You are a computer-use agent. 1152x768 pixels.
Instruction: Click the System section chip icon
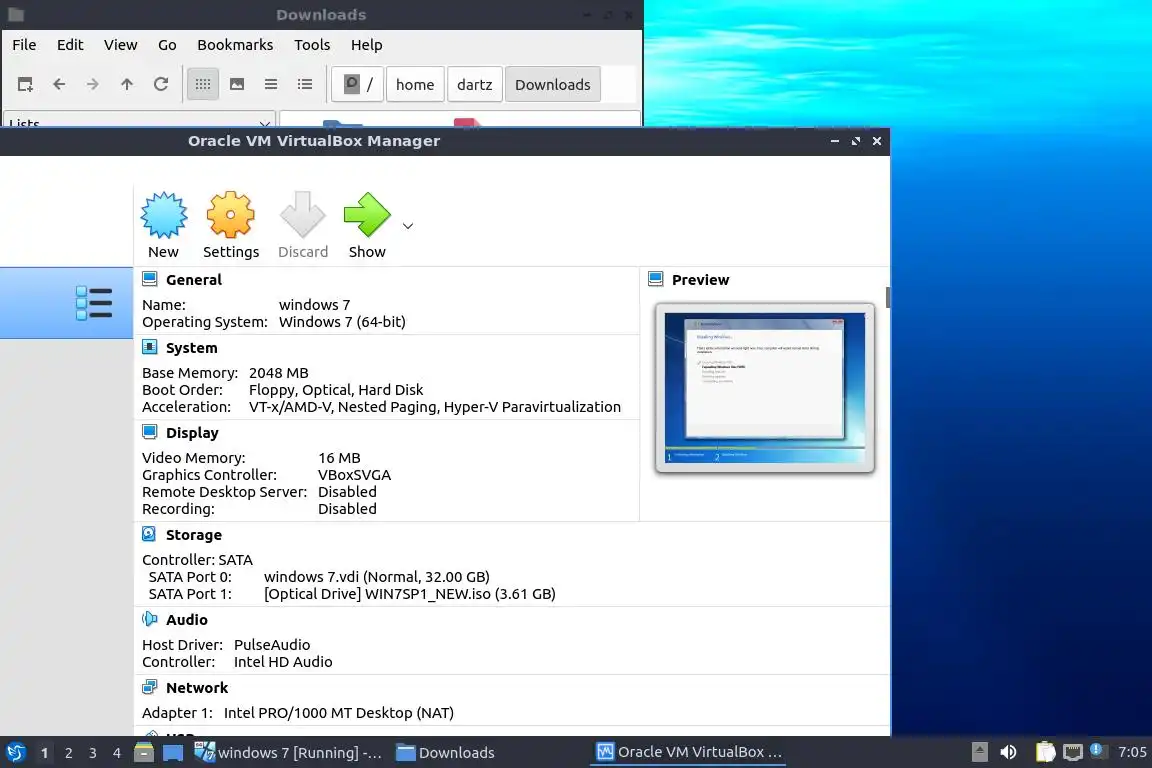click(150, 347)
